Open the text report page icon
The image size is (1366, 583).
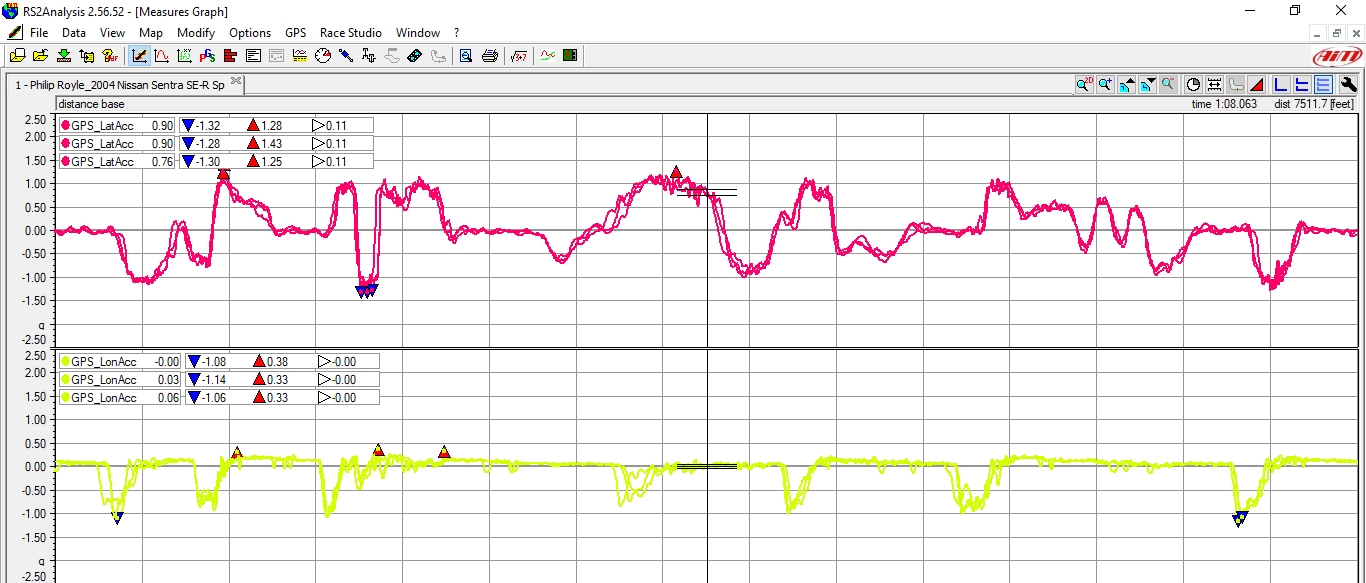tap(253, 56)
